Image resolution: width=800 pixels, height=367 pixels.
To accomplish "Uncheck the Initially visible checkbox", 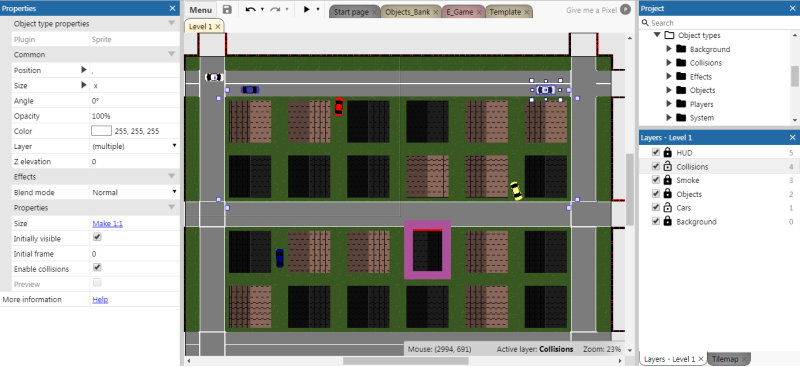I will click(97, 237).
